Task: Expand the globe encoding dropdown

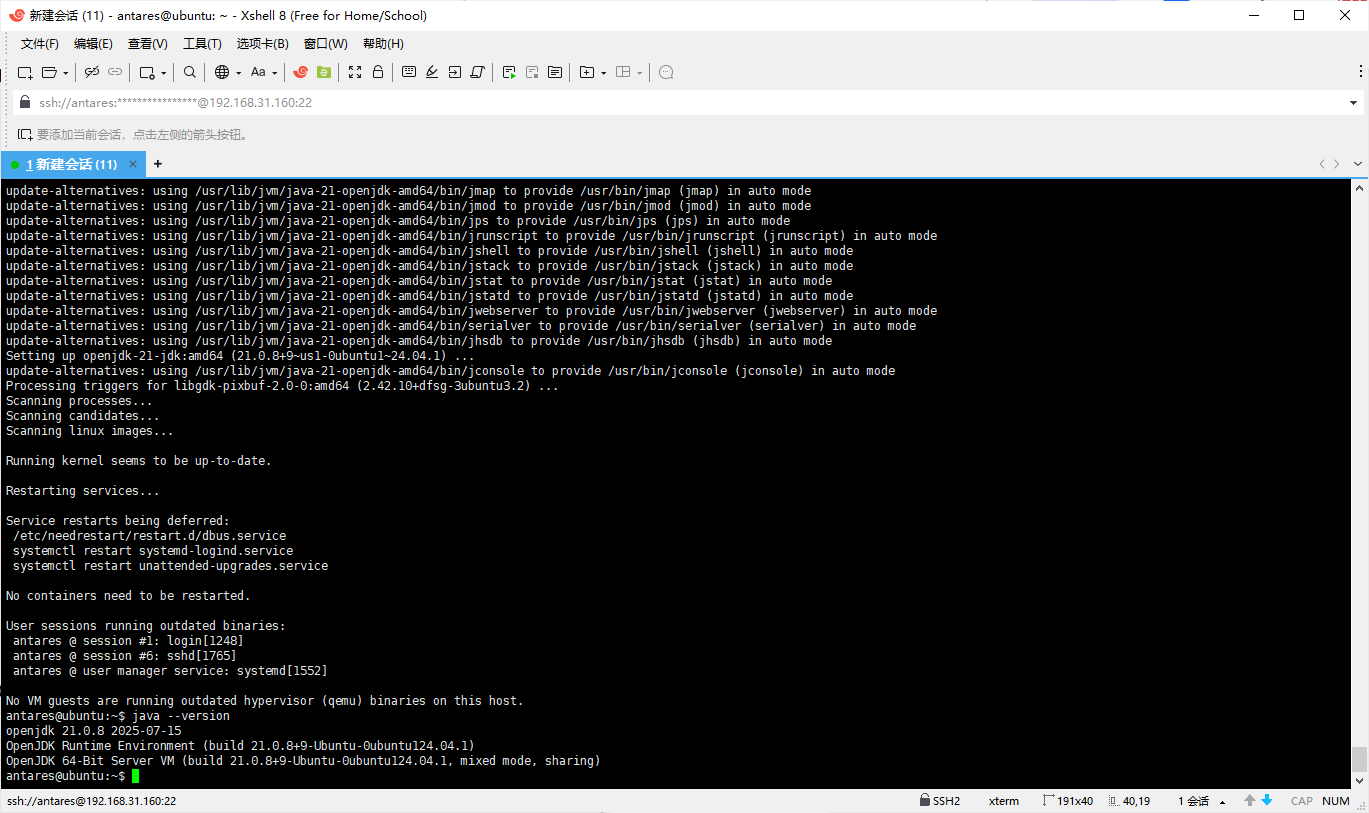Action: (236, 73)
